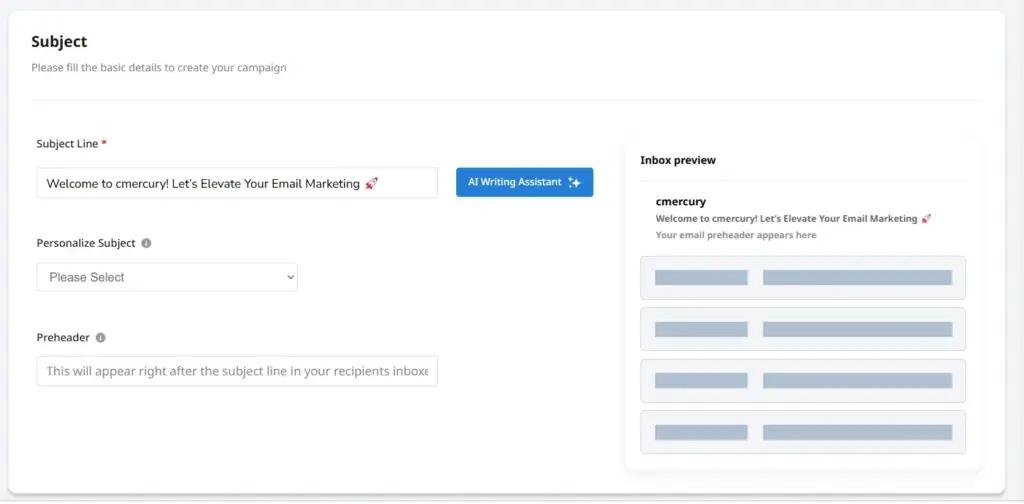Launch the AI Writing Assistant

pyautogui.click(x=524, y=182)
